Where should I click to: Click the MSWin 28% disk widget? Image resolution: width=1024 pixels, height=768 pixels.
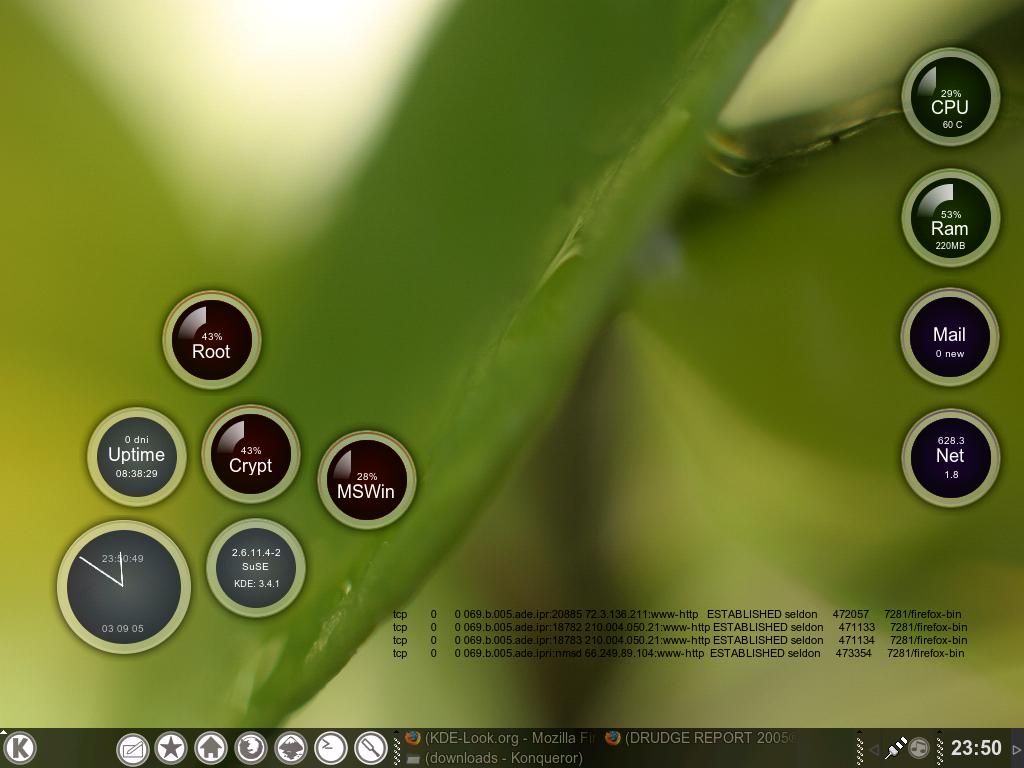(x=366, y=480)
